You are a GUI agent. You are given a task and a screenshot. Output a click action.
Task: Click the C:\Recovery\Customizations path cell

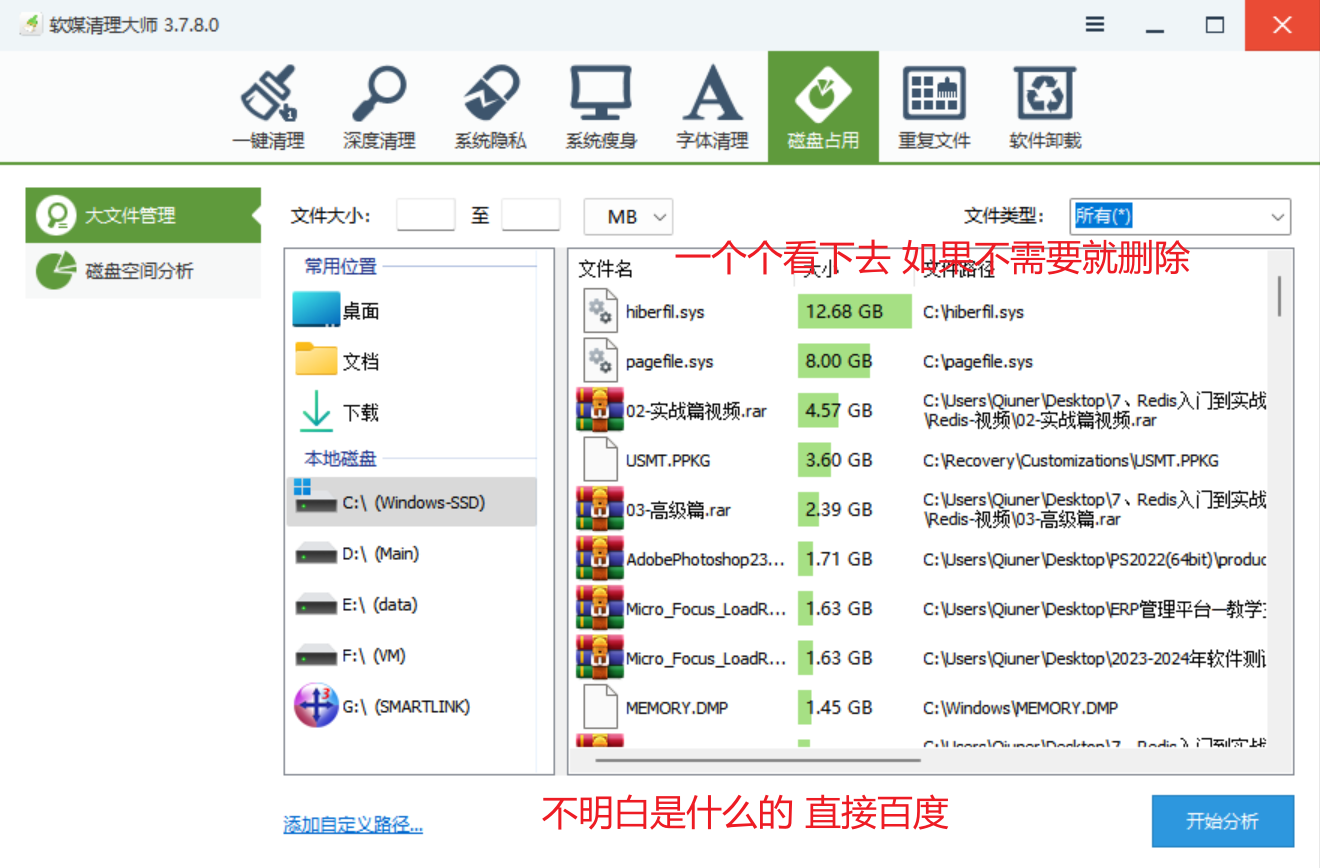(1071, 460)
